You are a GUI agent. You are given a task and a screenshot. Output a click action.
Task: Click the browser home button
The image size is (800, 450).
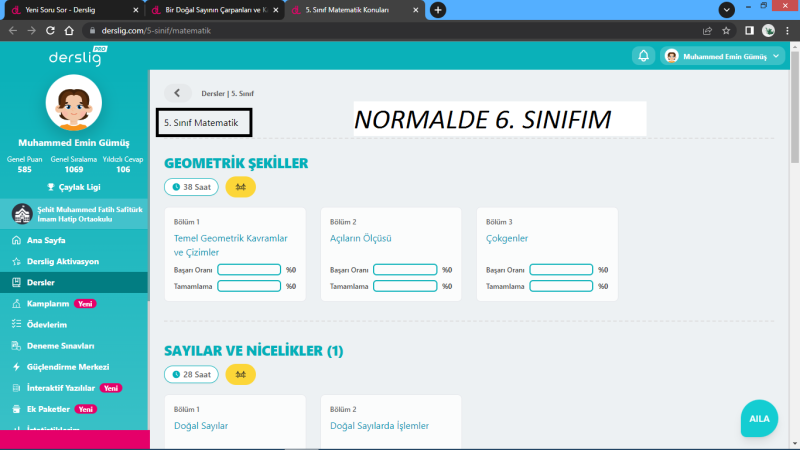(69, 31)
